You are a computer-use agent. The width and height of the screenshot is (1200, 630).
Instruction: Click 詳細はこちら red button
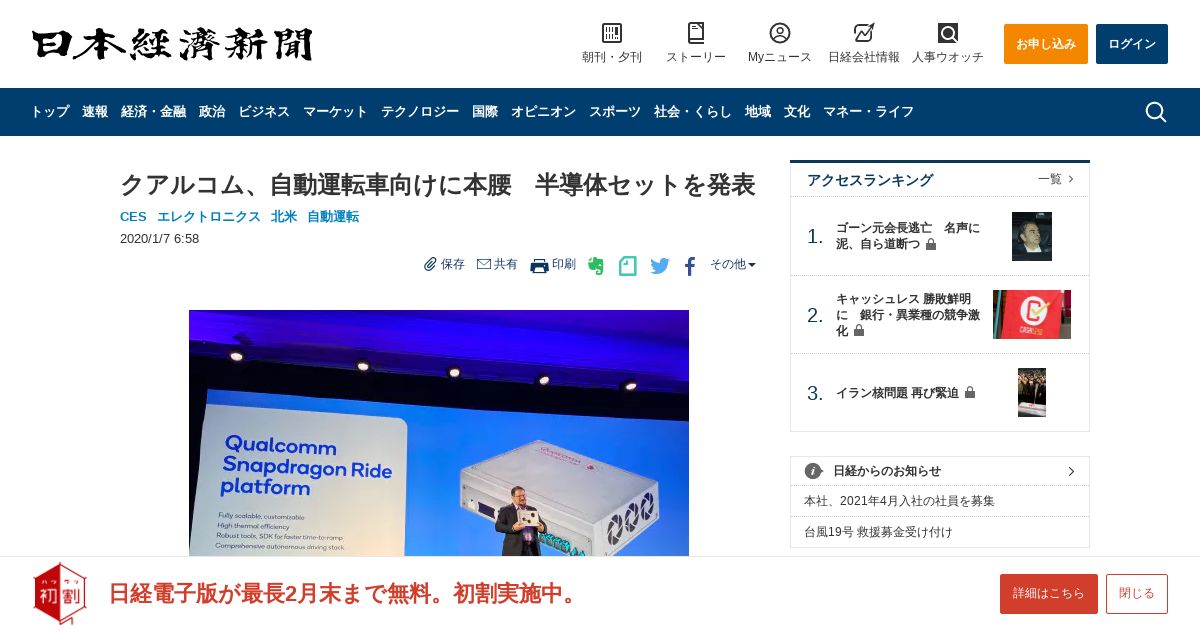(x=1049, y=594)
